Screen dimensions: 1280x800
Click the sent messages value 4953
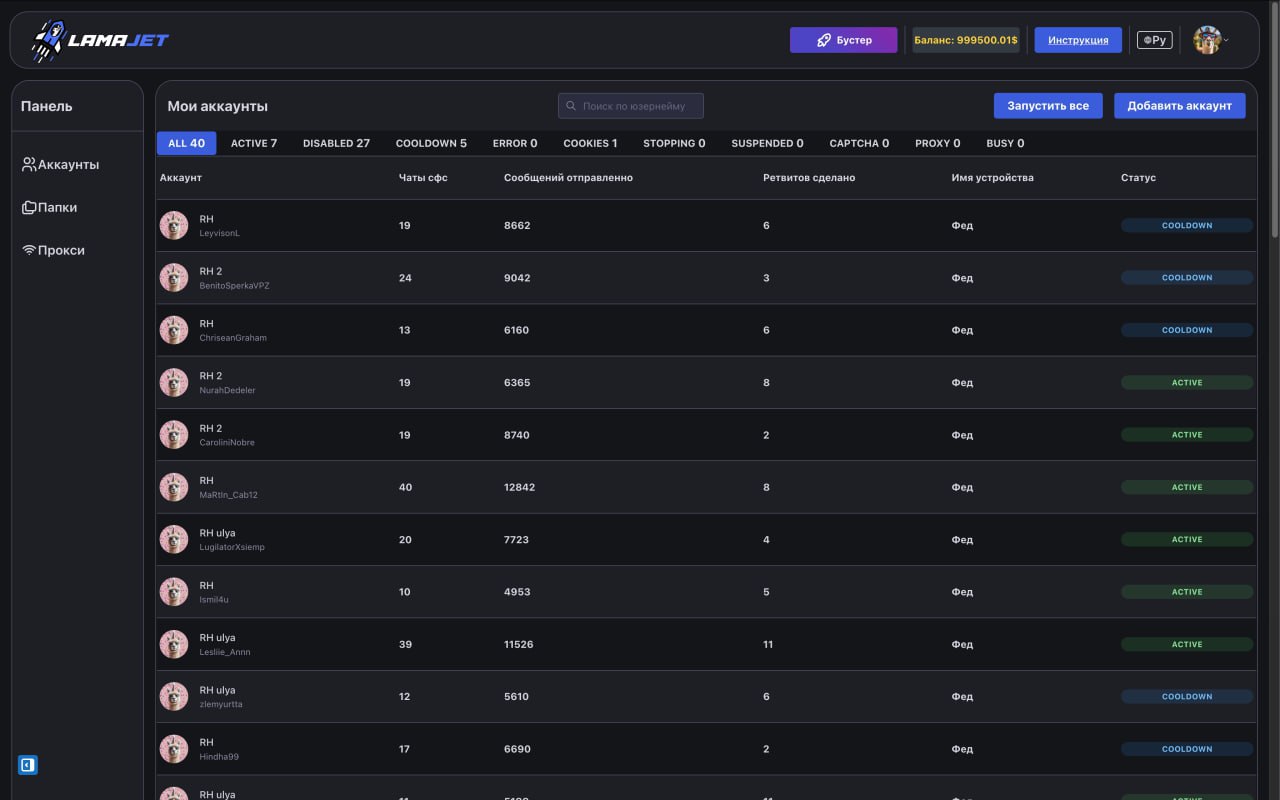517,592
